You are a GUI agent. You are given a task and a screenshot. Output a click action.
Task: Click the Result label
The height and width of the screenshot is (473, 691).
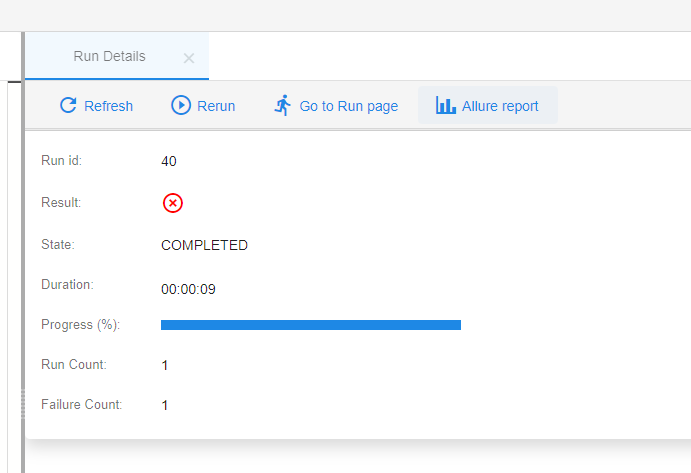[x=61, y=203]
